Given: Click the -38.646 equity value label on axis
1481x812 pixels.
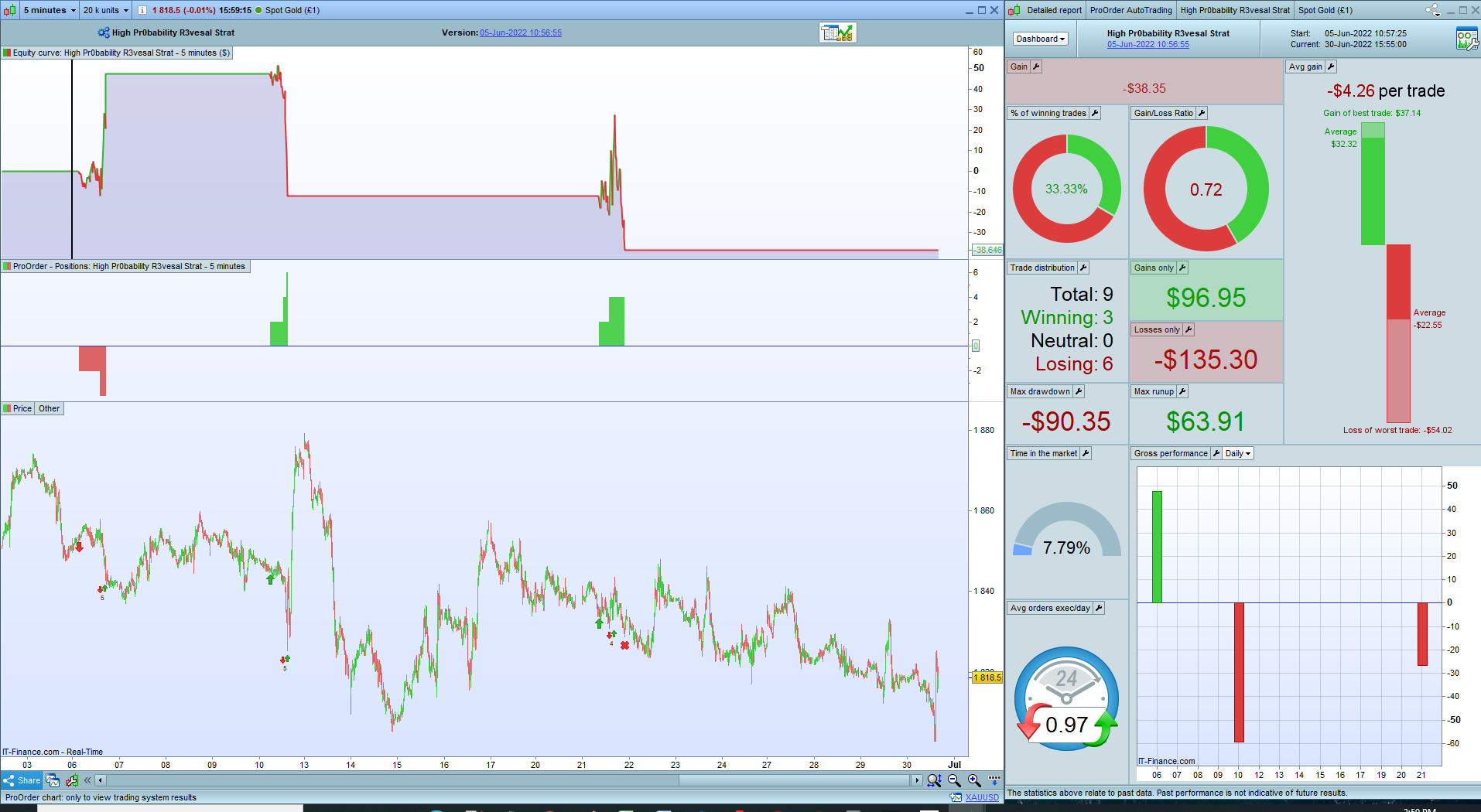Looking at the screenshot, I should [x=987, y=250].
